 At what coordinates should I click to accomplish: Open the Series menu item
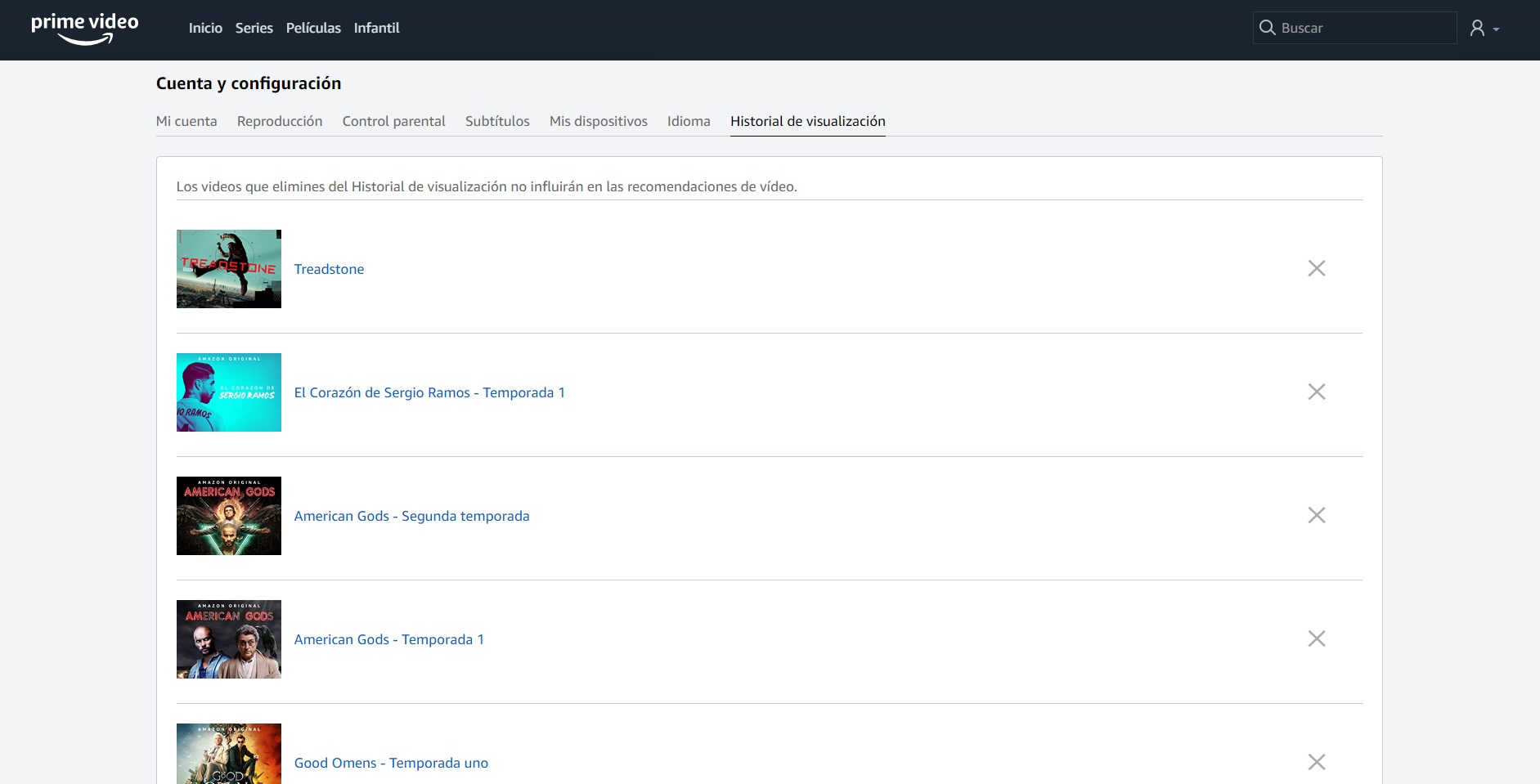[254, 28]
